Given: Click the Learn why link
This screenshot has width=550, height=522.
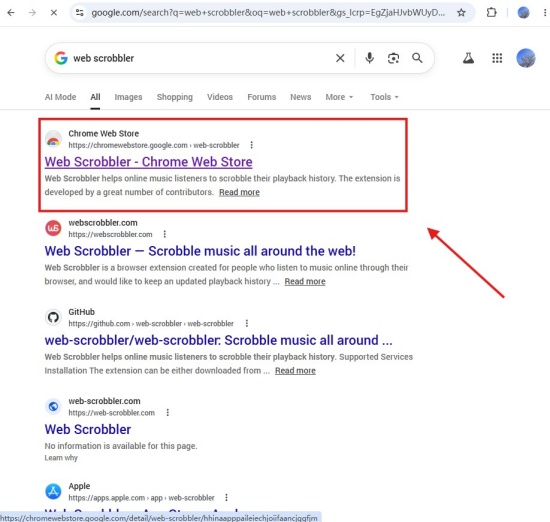Looking at the screenshot, I should [x=61, y=458].
